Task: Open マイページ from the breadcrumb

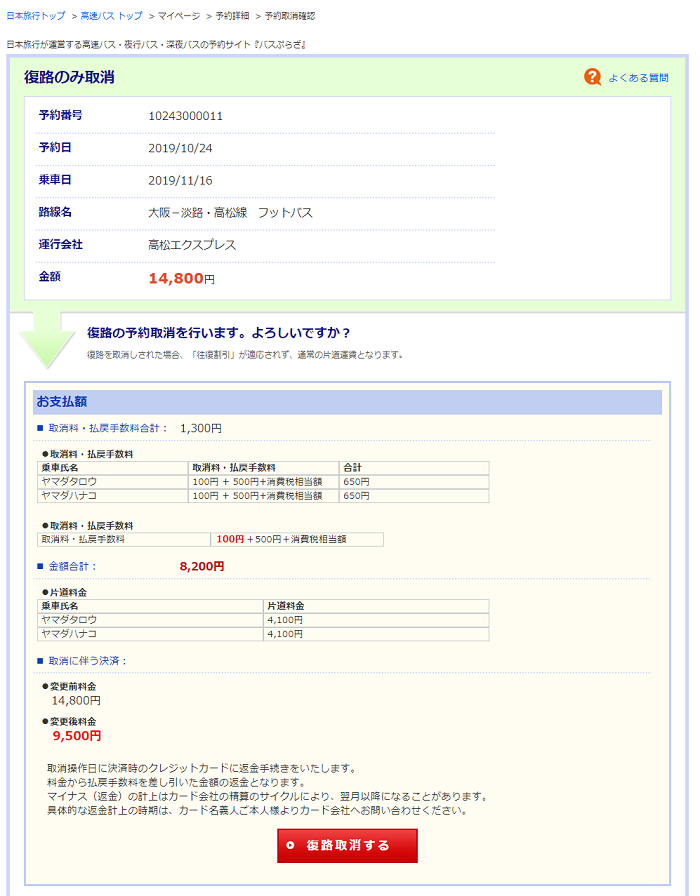Action: pos(179,17)
